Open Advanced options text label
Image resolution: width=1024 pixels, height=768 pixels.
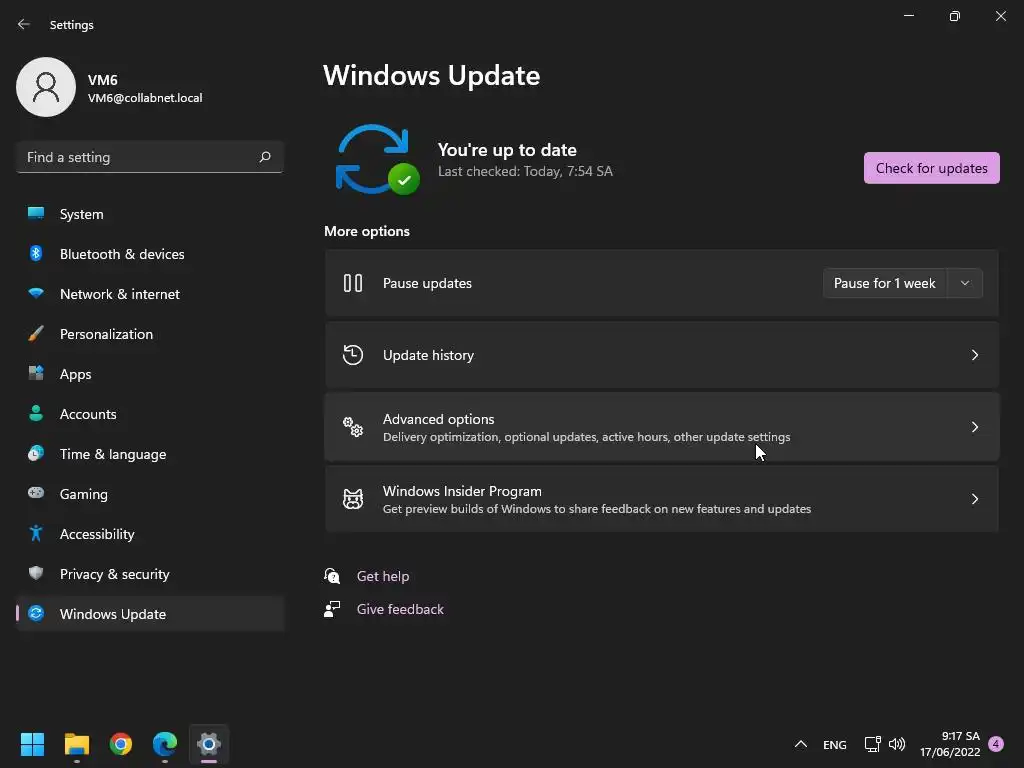438,419
